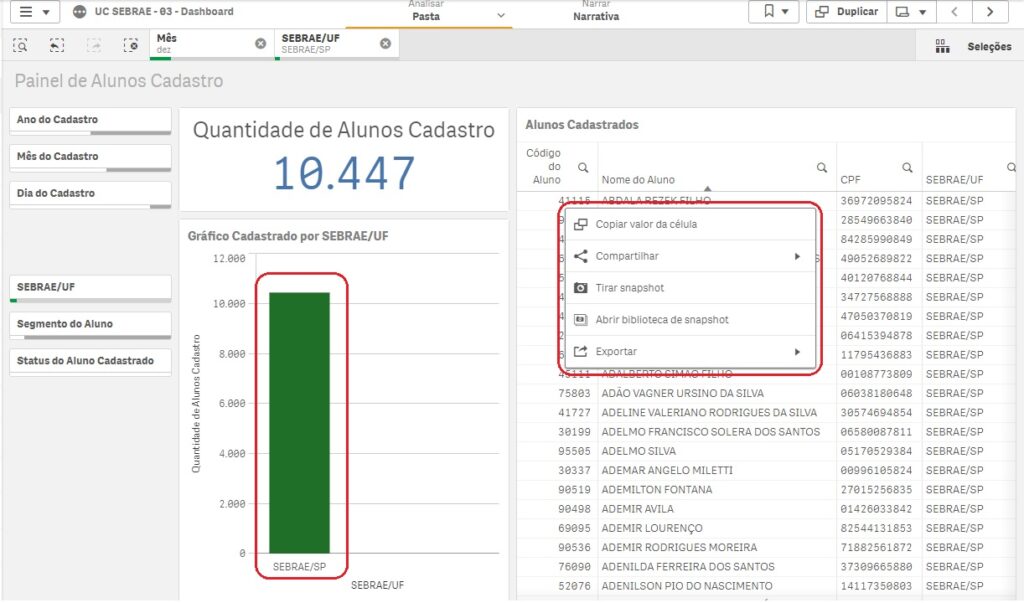Open the smart search selection tool
The height and width of the screenshot is (603, 1024).
[20, 45]
